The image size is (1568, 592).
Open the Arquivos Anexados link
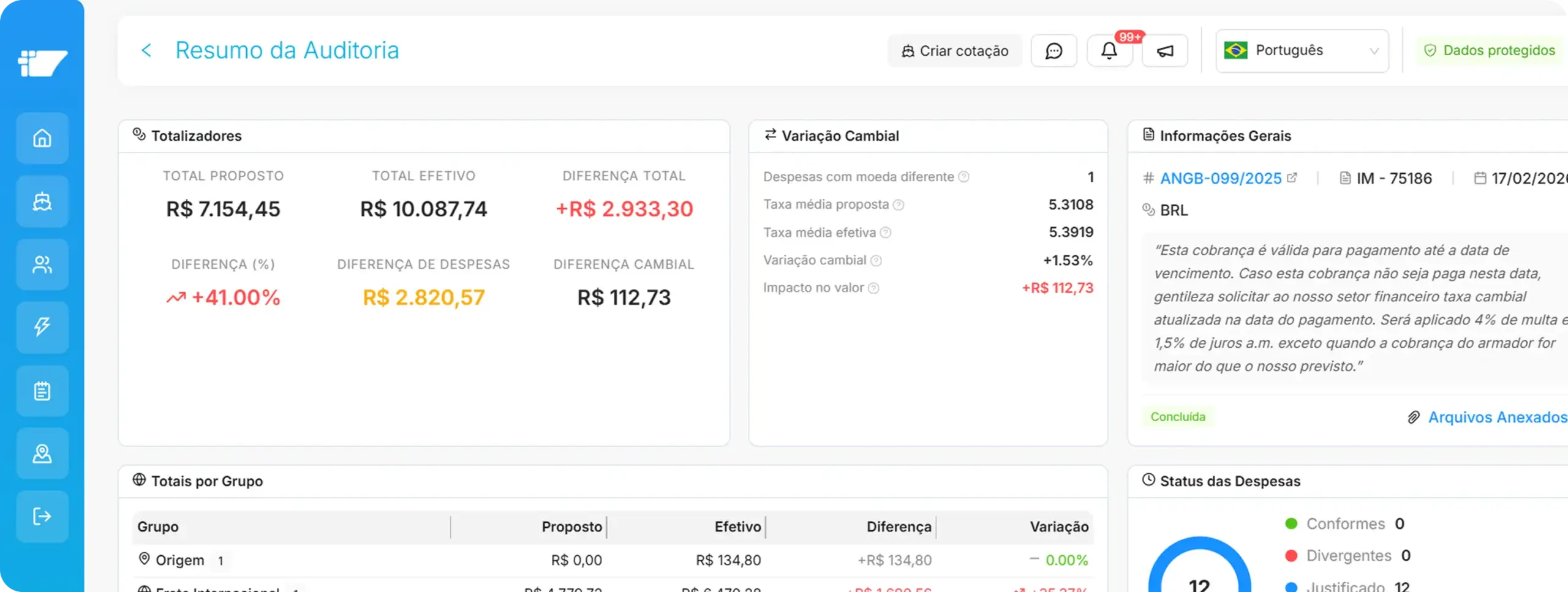pos(1496,417)
